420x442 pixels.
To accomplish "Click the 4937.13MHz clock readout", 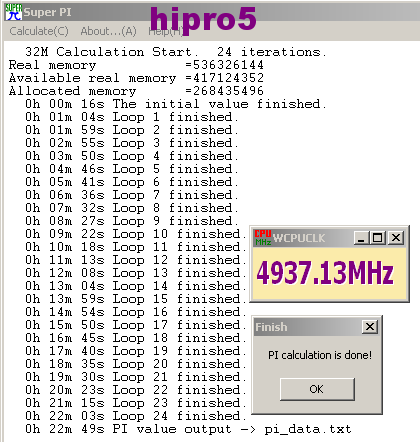I will click(x=325, y=273).
